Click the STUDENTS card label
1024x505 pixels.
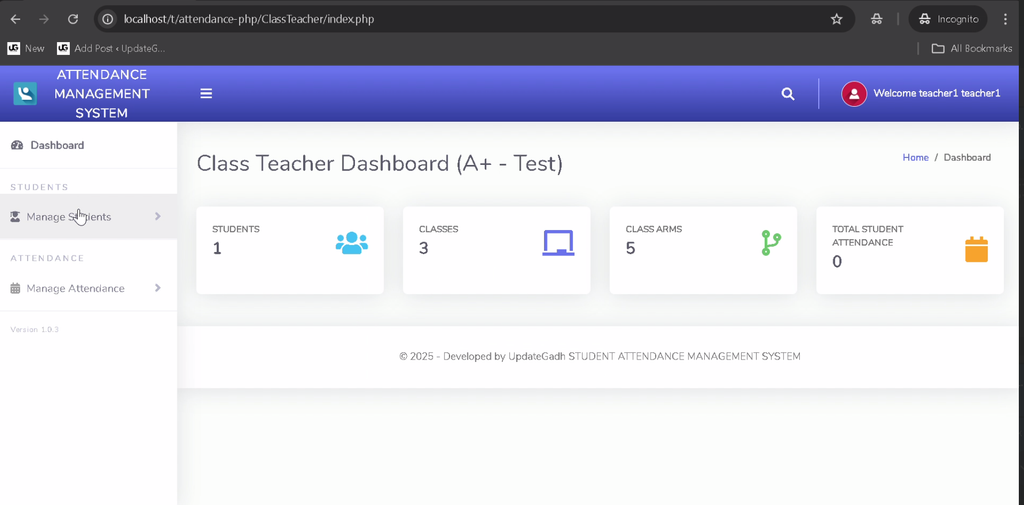coord(236,229)
